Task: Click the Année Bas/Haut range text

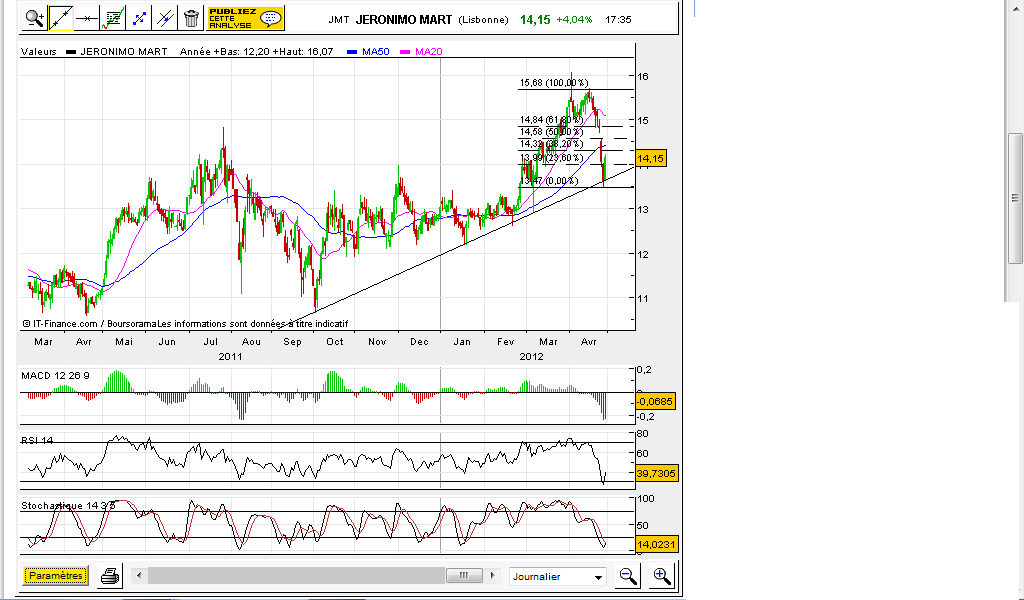Action: (257, 52)
